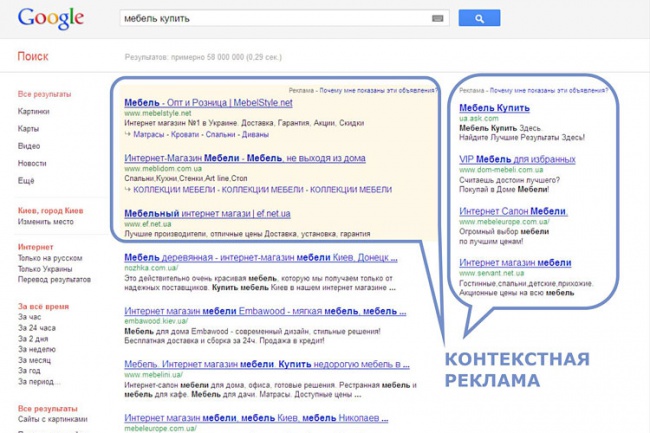Open ad Интернет-Магазин Мебели не выходя из дома
This screenshot has height=433, width=650.
tap(245, 158)
